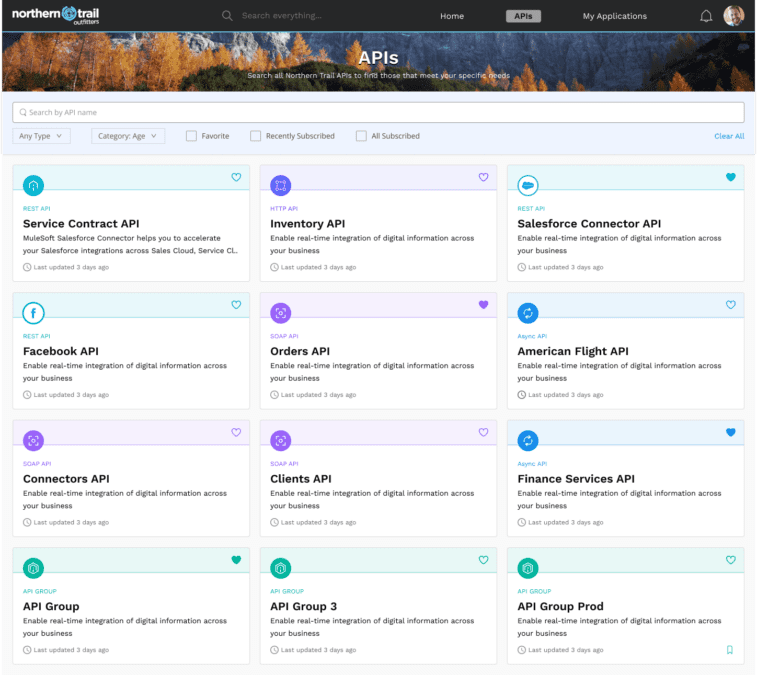Focus the Search everything field
Viewport: 757px width, 675px height.
click(x=281, y=16)
